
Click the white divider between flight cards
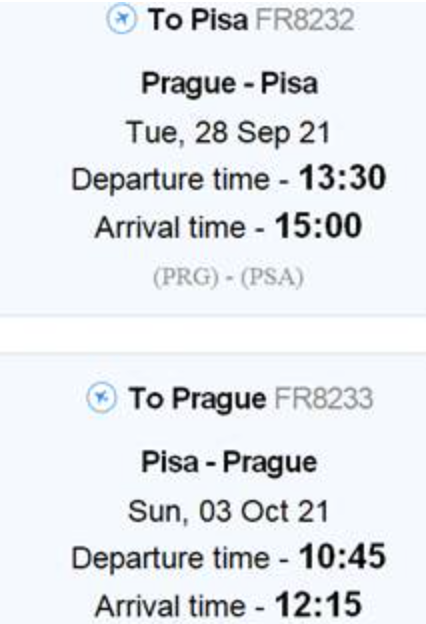[213, 334]
